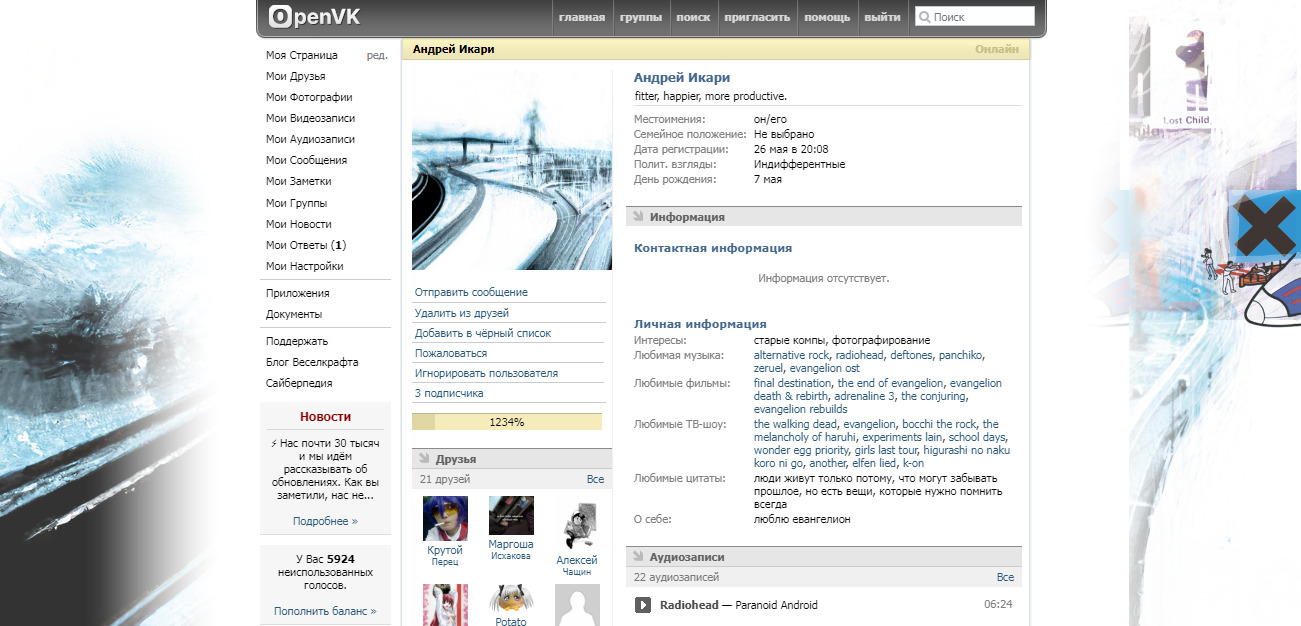
Task: Click the walking dead TV link
Action: click(795, 424)
